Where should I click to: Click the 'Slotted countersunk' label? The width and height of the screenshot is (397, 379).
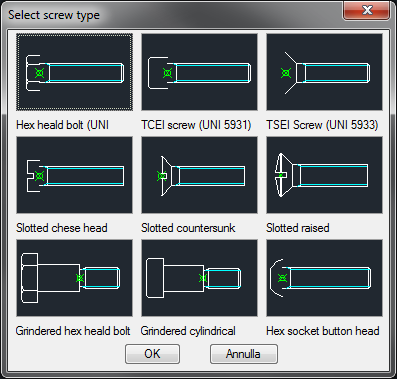188,228
